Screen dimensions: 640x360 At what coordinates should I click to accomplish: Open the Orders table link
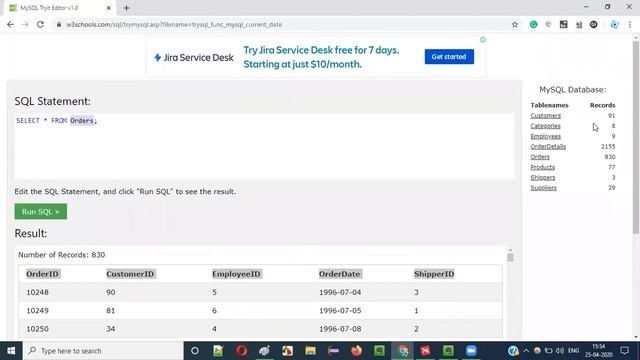[540, 157]
